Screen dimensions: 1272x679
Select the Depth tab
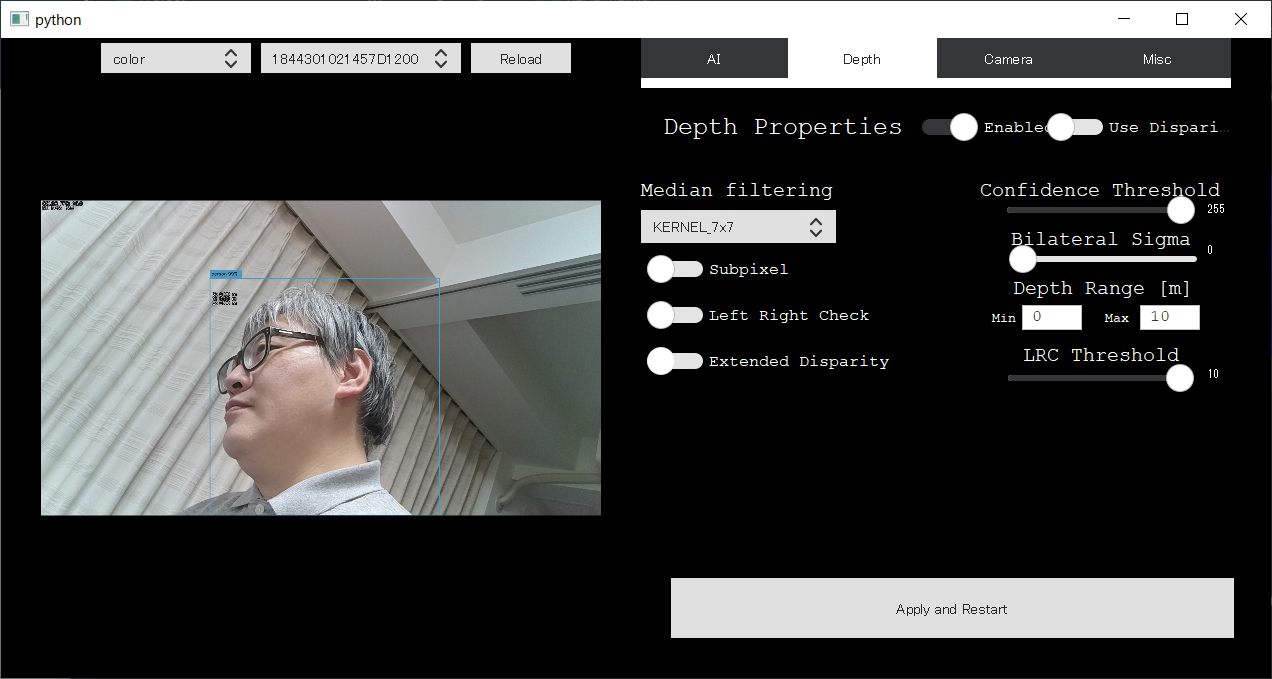click(861, 59)
